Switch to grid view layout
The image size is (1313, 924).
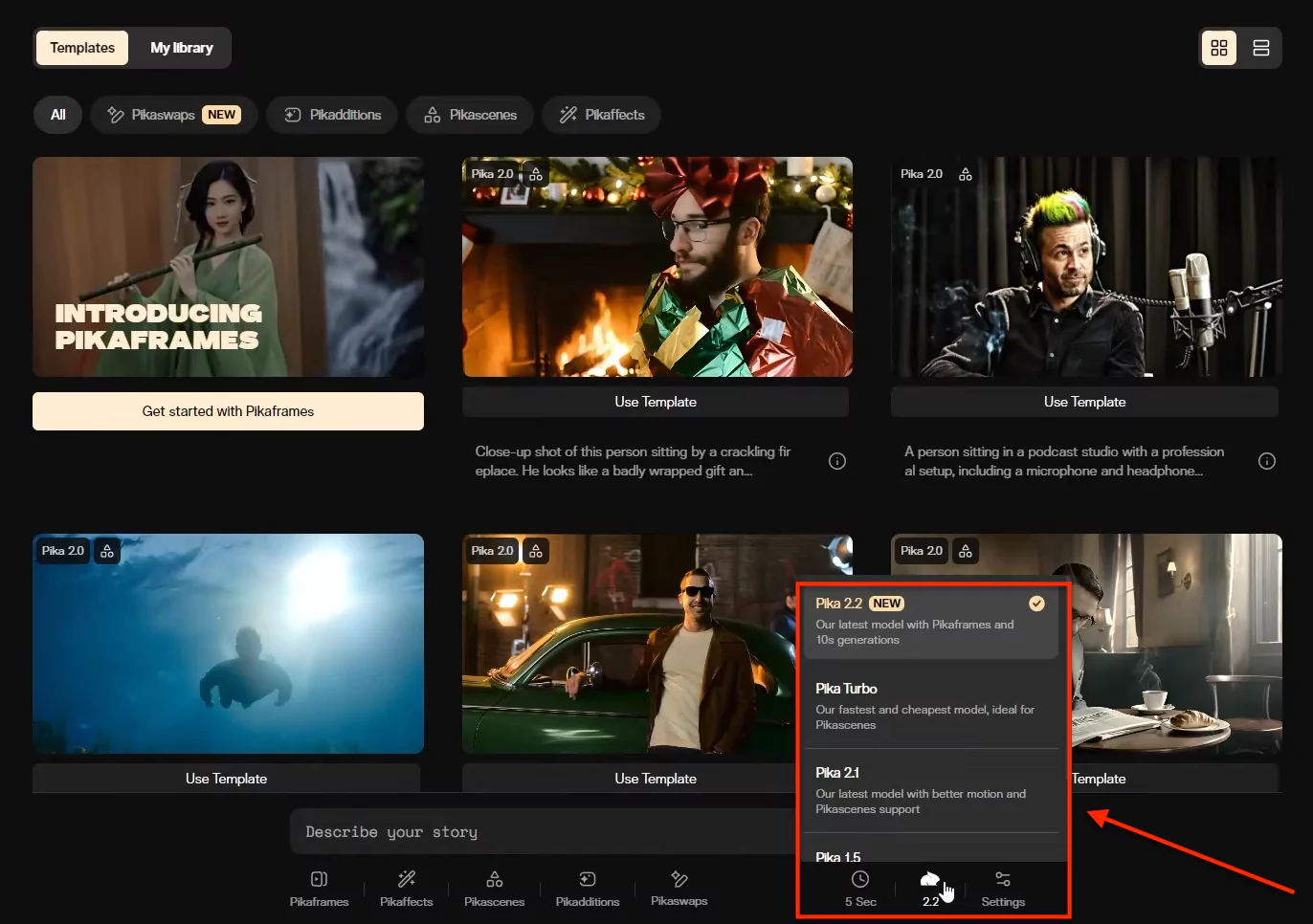(x=1219, y=48)
